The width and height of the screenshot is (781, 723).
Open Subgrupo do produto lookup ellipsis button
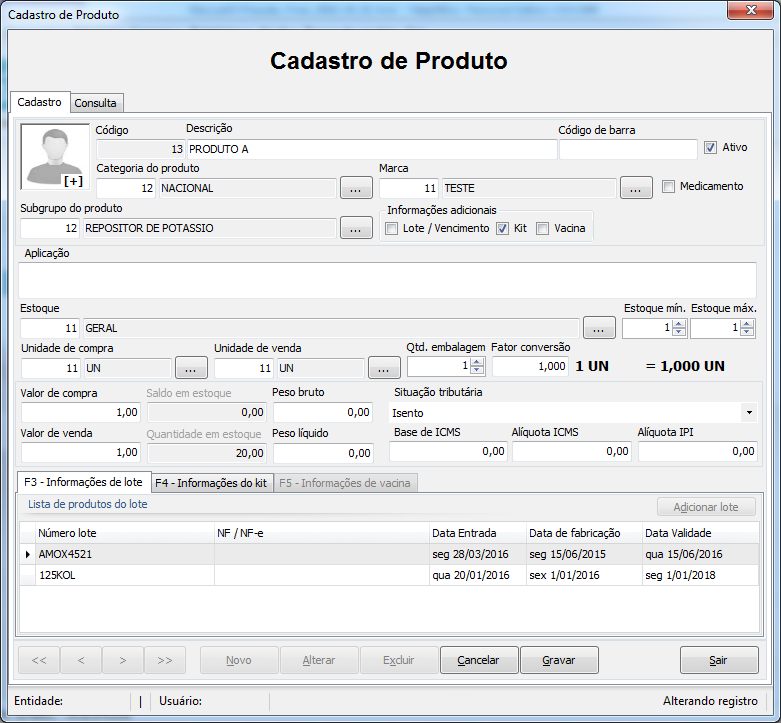tap(356, 228)
